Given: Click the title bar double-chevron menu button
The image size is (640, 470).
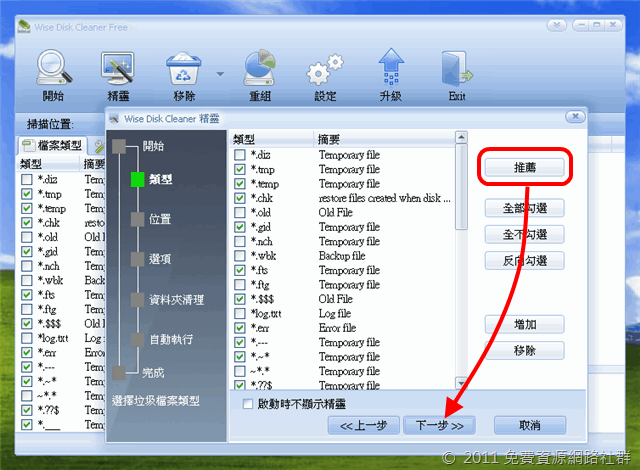Looking at the screenshot, I should 556,25.
